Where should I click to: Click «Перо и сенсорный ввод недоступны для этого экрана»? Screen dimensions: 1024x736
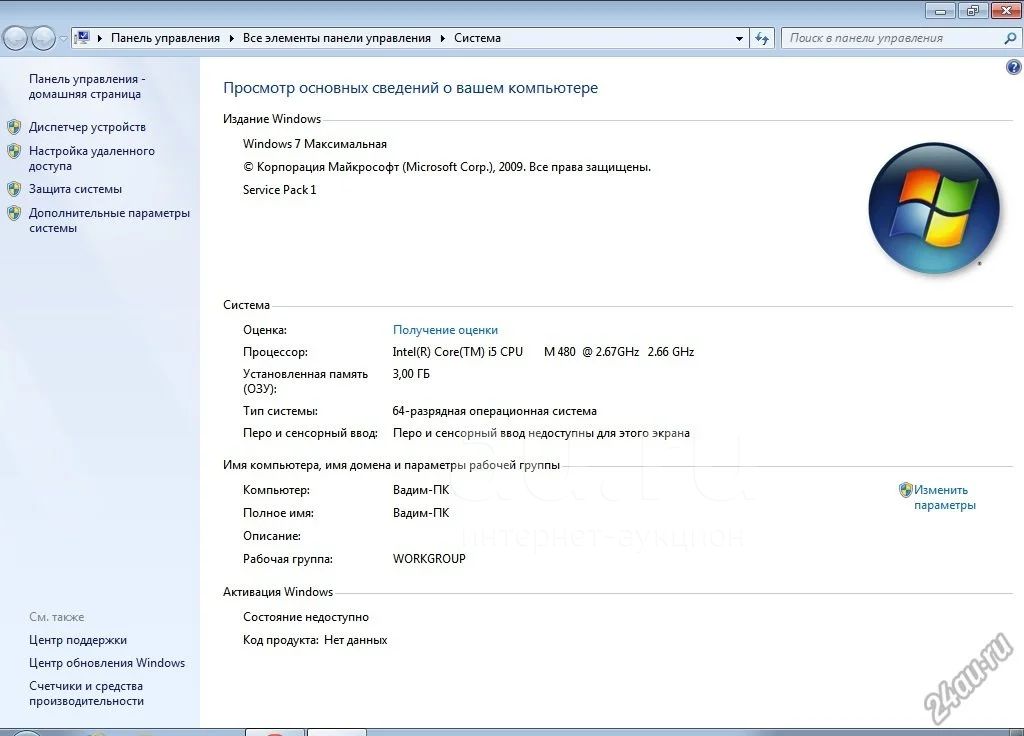pyautogui.click(x=541, y=432)
